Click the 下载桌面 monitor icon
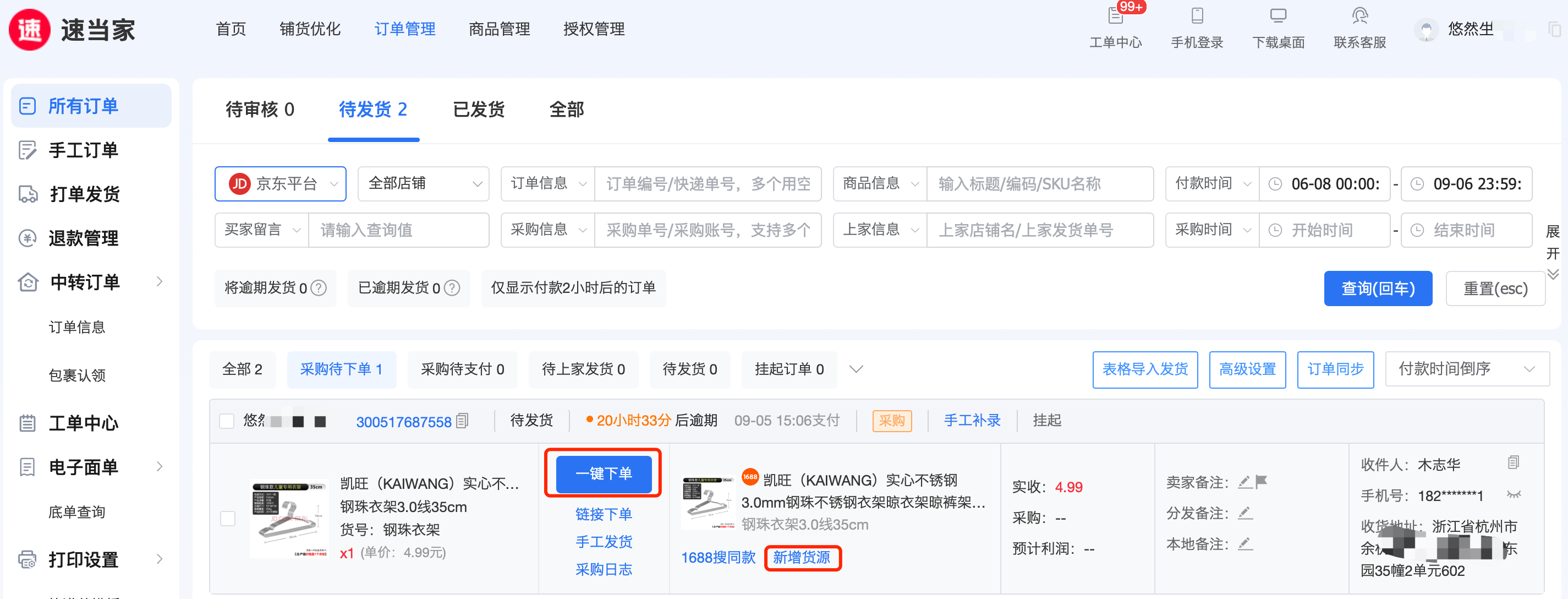The image size is (1568, 599). point(1278,16)
